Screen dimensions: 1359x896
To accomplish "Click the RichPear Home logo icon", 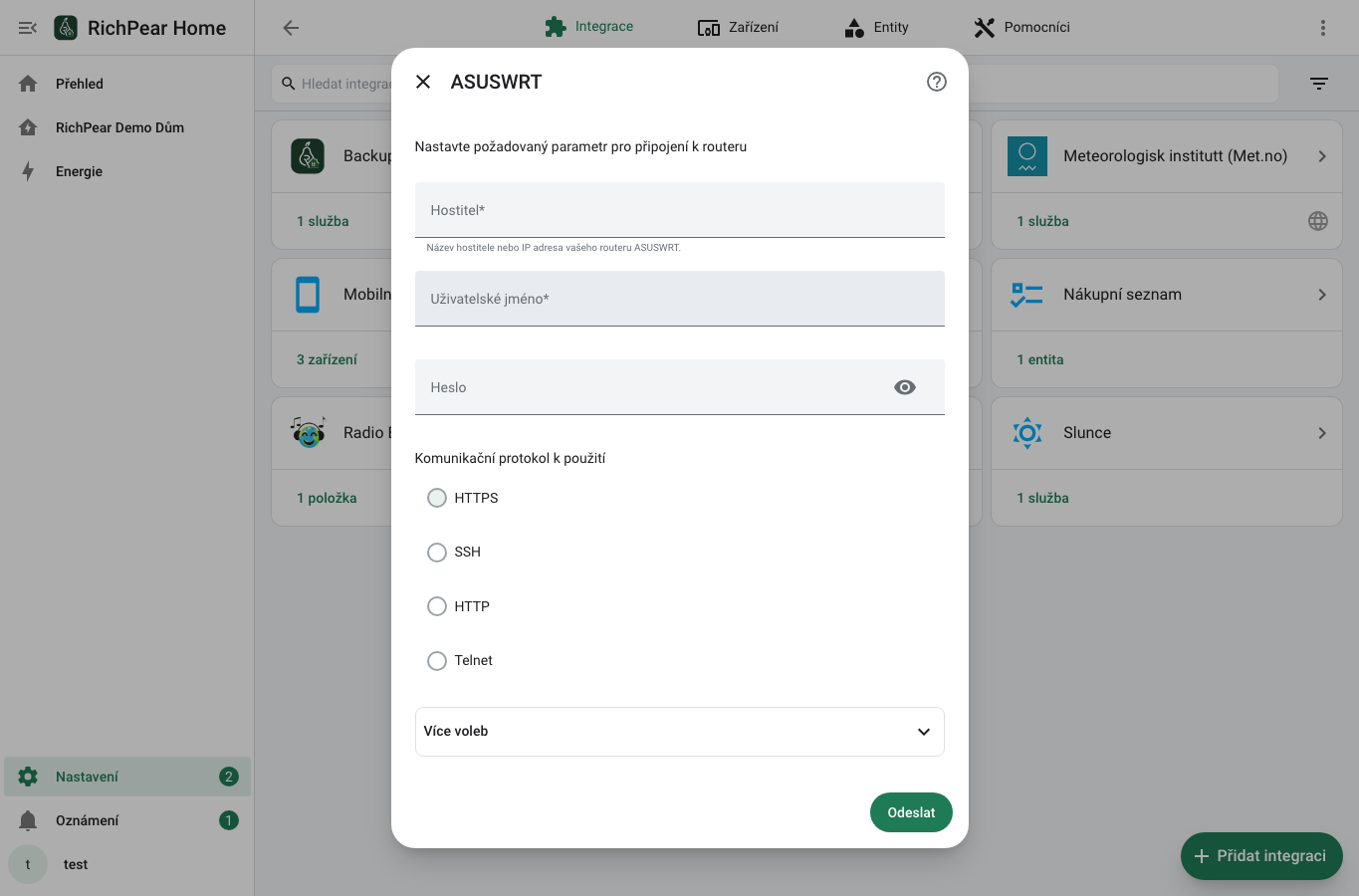I will 66,28.
